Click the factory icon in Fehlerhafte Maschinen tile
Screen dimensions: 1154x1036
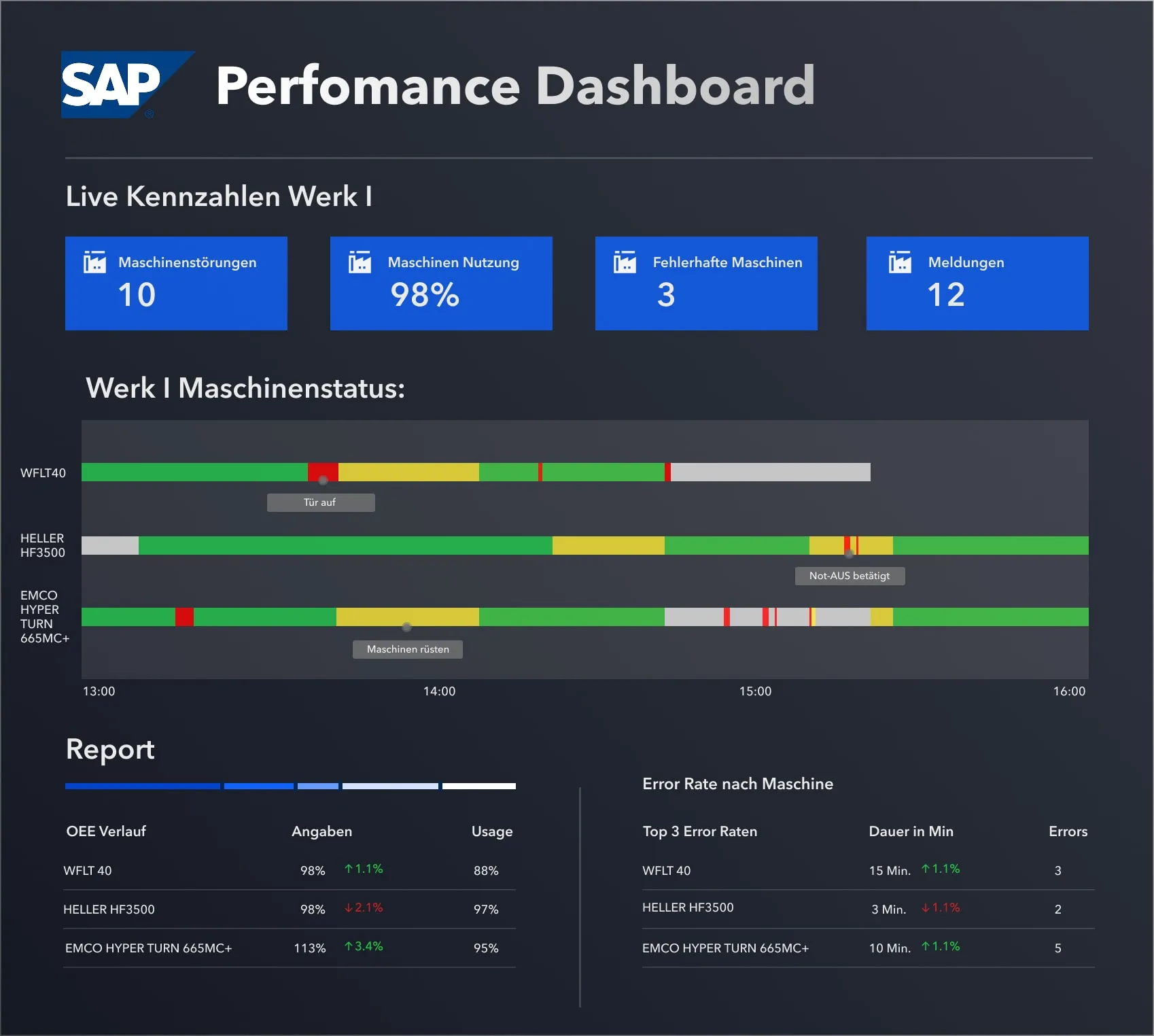point(625,262)
